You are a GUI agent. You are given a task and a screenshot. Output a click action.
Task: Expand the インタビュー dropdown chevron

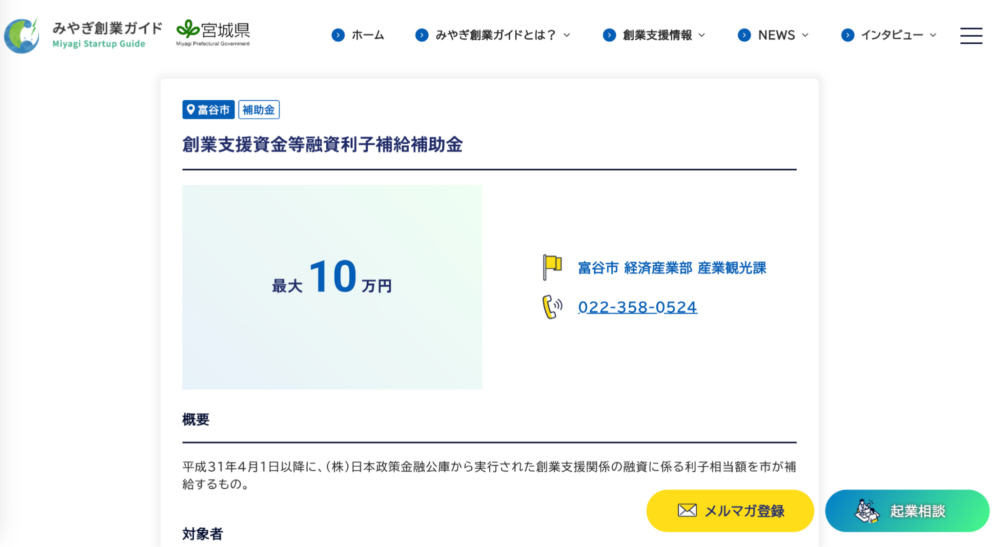click(933, 35)
